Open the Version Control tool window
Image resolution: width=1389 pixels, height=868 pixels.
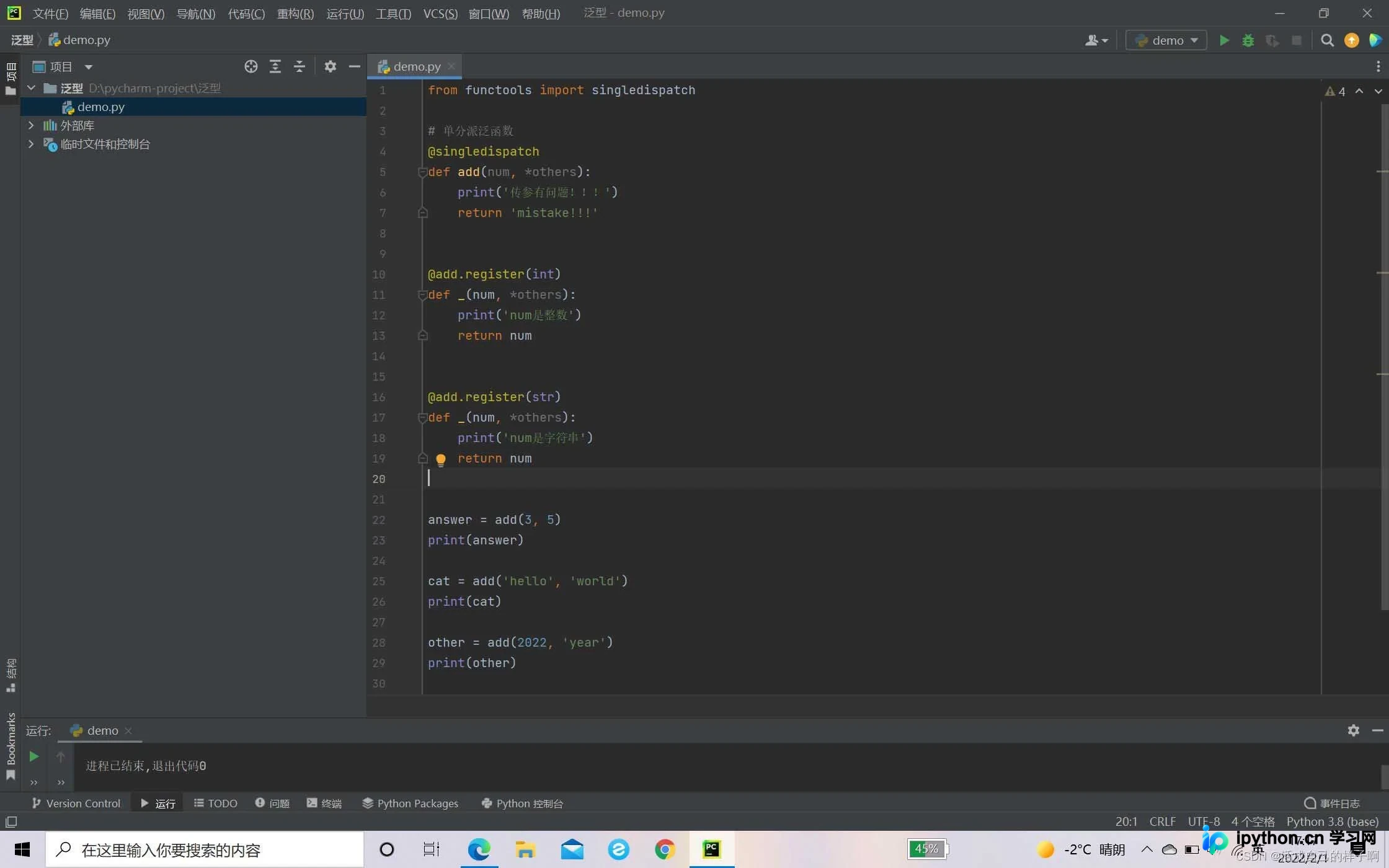coord(76,804)
